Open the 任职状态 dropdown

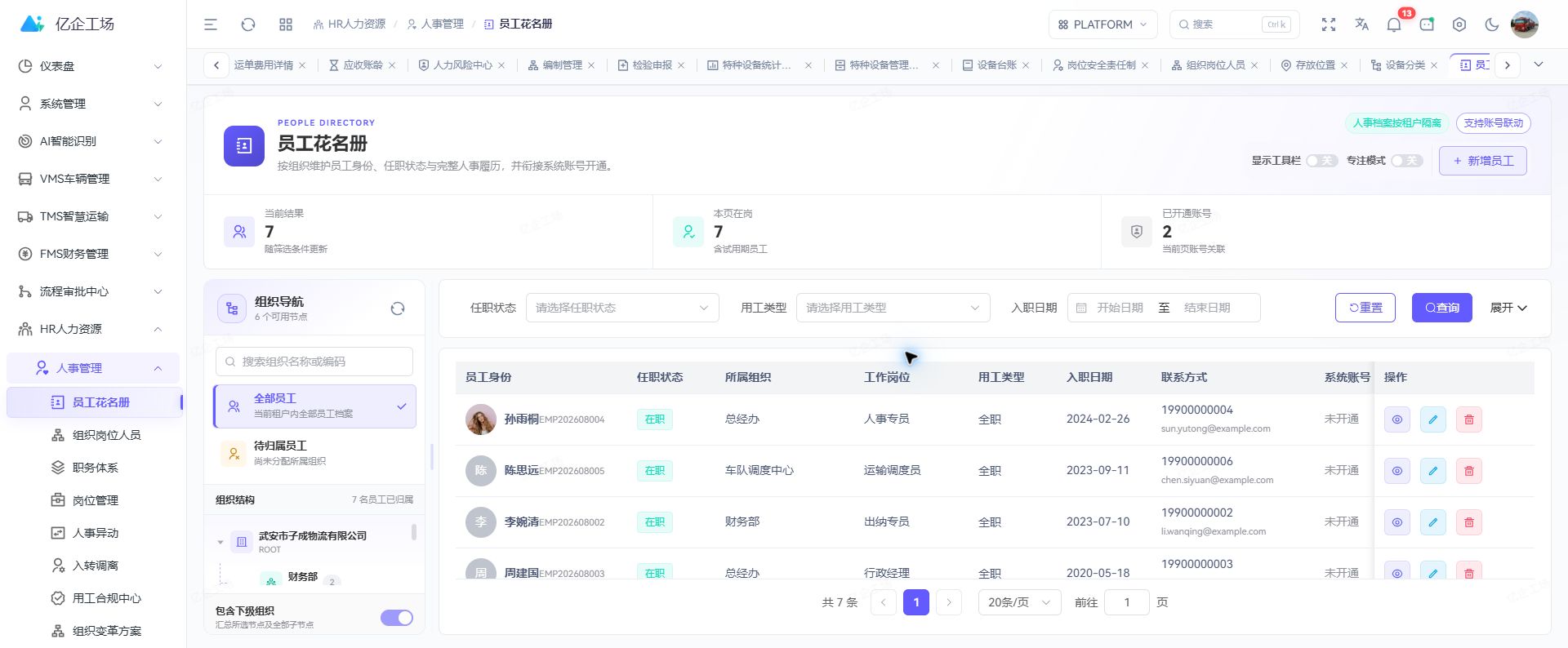(x=622, y=308)
